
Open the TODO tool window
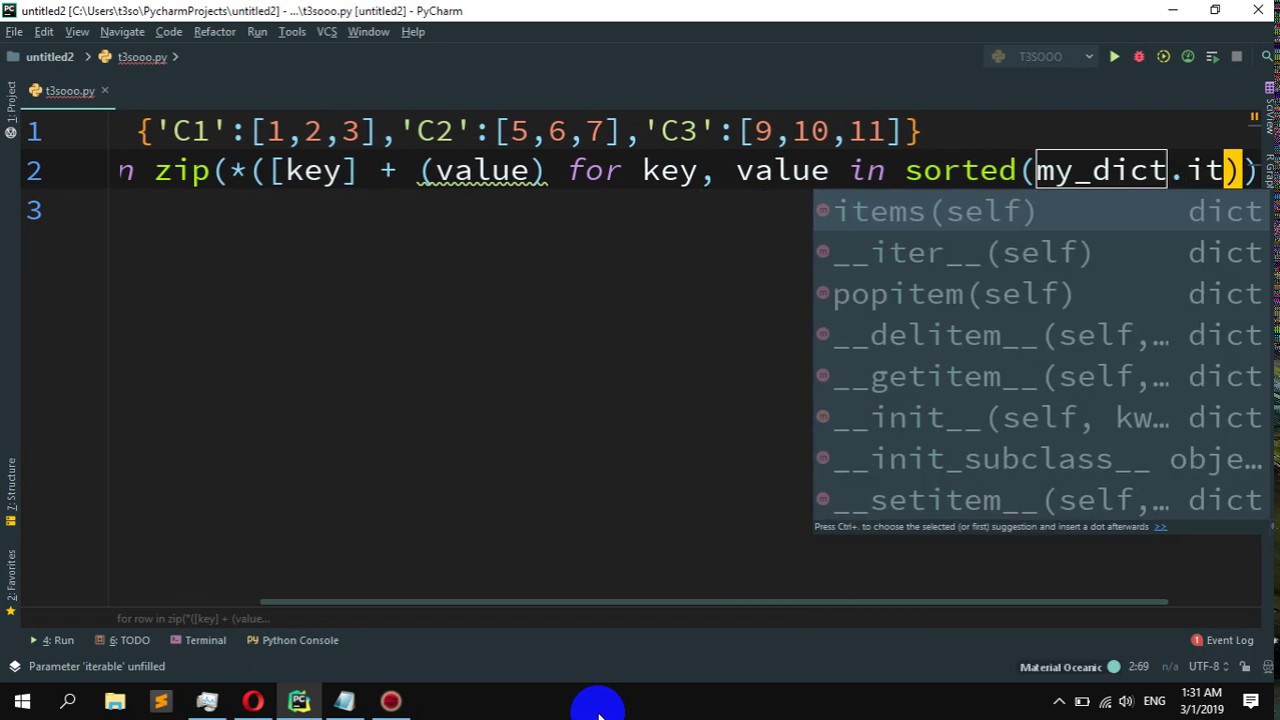(x=123, y=640)
